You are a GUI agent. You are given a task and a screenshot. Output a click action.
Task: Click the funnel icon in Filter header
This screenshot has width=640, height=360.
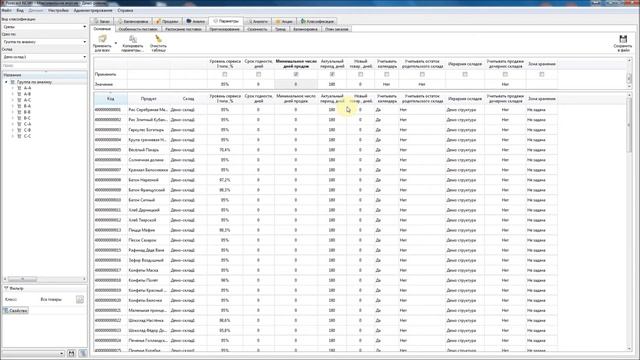(6, 288)
